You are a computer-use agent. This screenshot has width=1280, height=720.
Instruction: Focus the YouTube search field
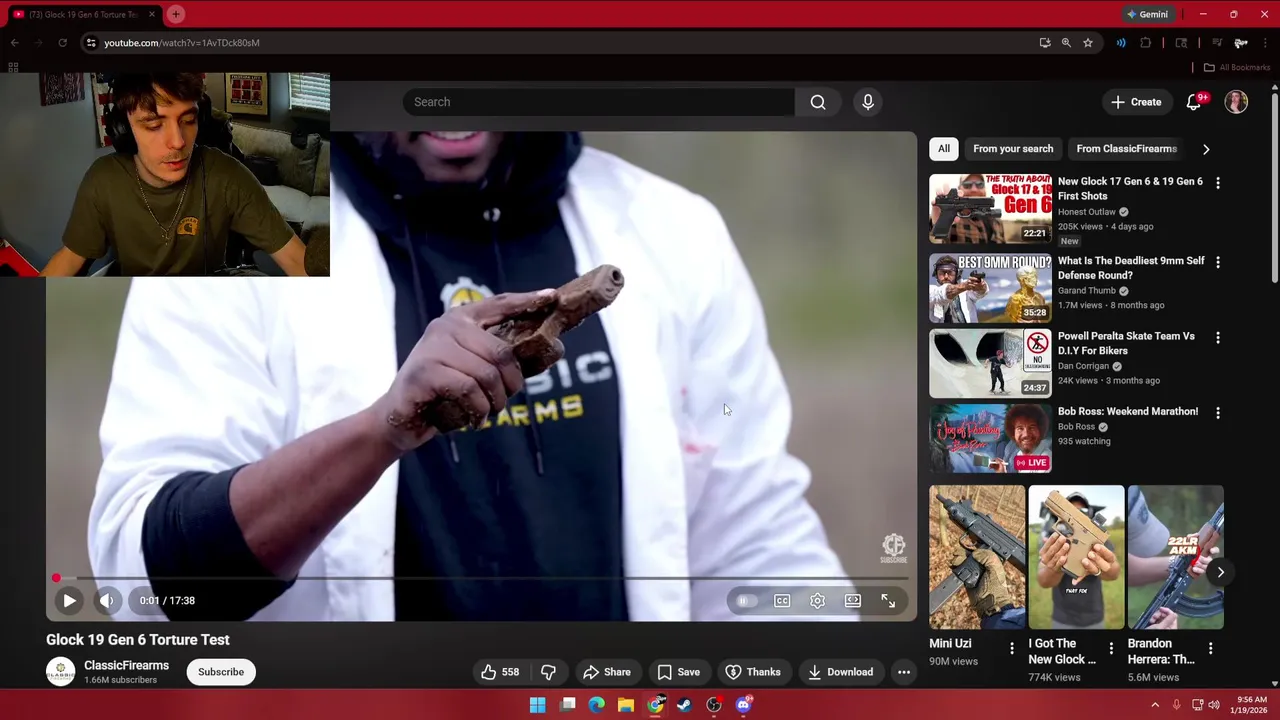point(599,102)
